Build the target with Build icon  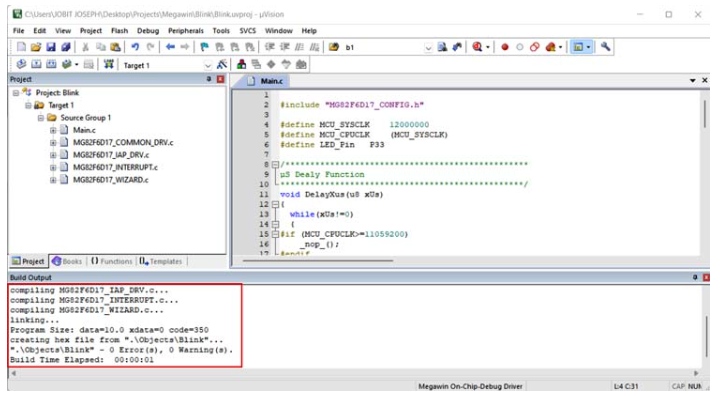(x=36, y=64)
